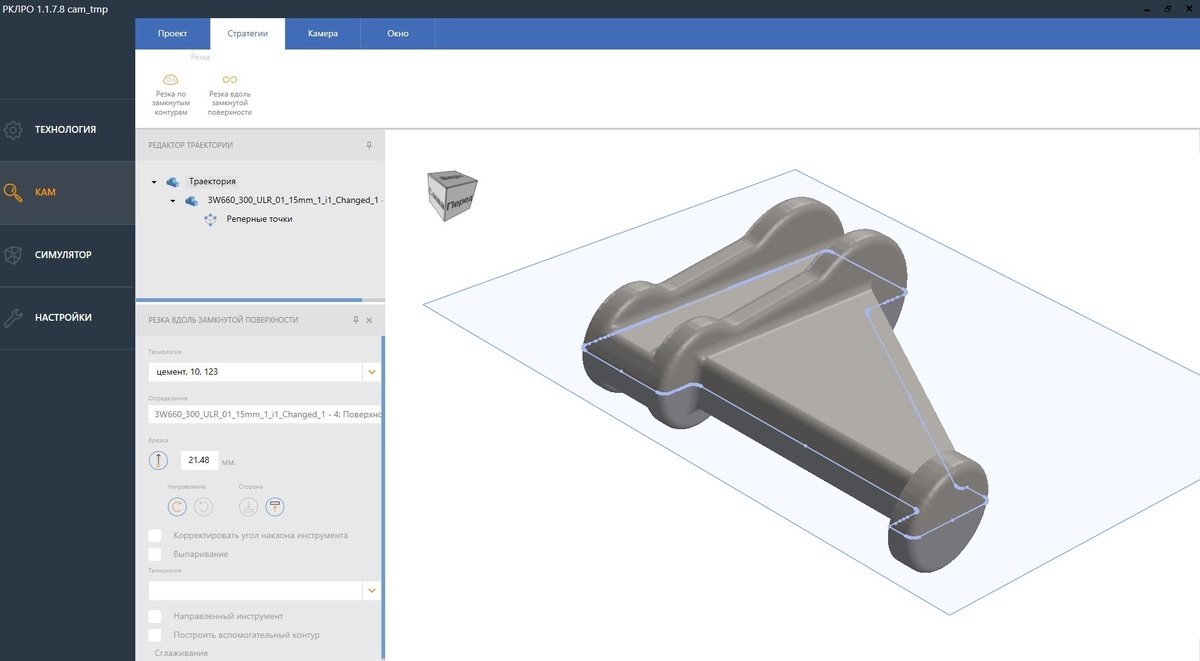
Task: Open the КАМ sidebar section
Action: (67, 192)
